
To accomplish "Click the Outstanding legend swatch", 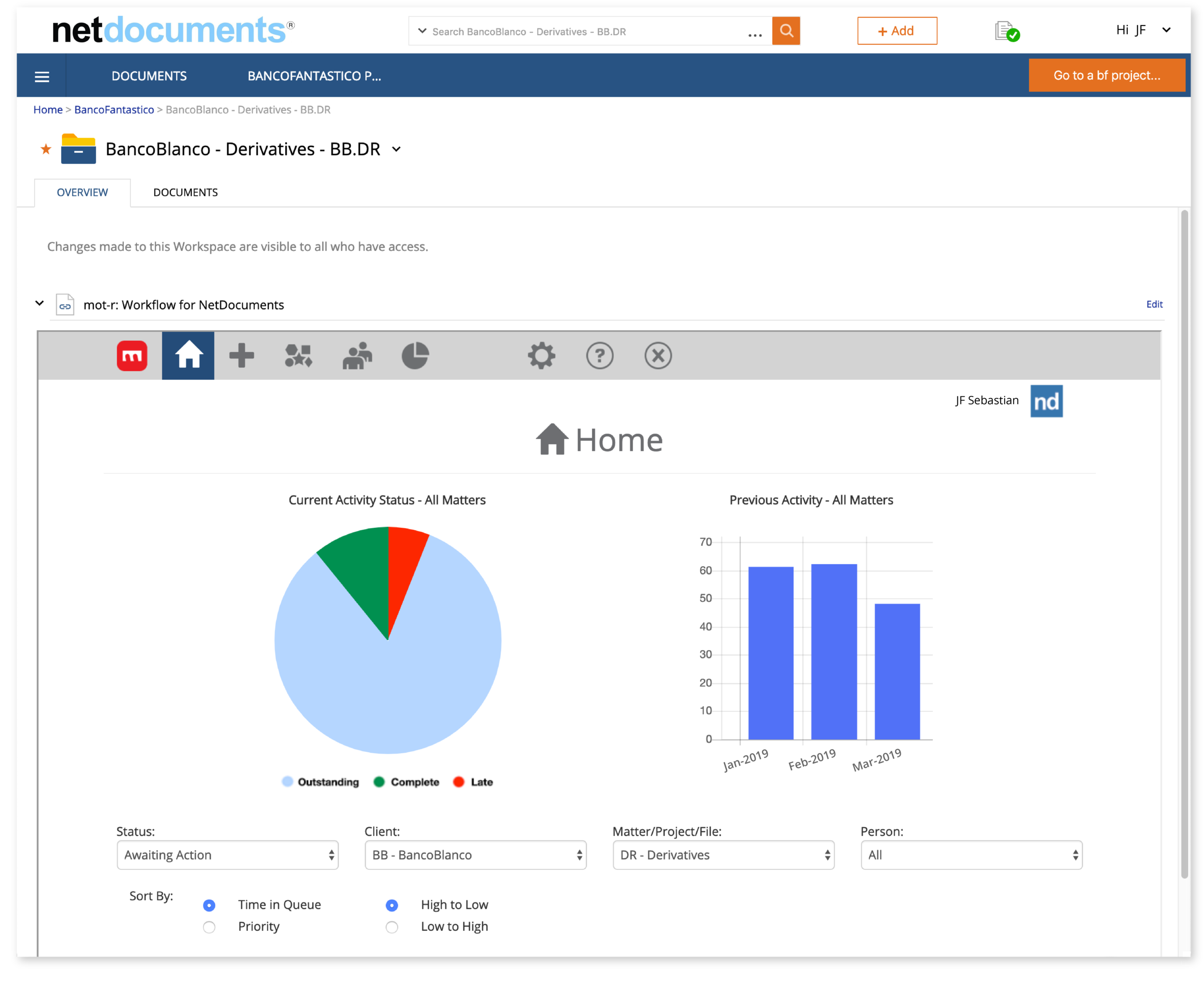I will [288, 782].
